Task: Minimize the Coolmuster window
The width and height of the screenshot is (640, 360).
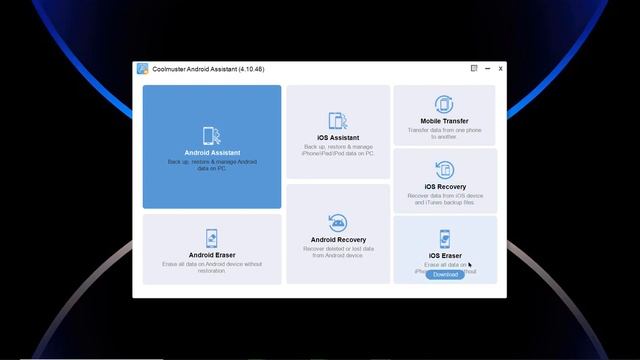Action: (x=487, y=69)
